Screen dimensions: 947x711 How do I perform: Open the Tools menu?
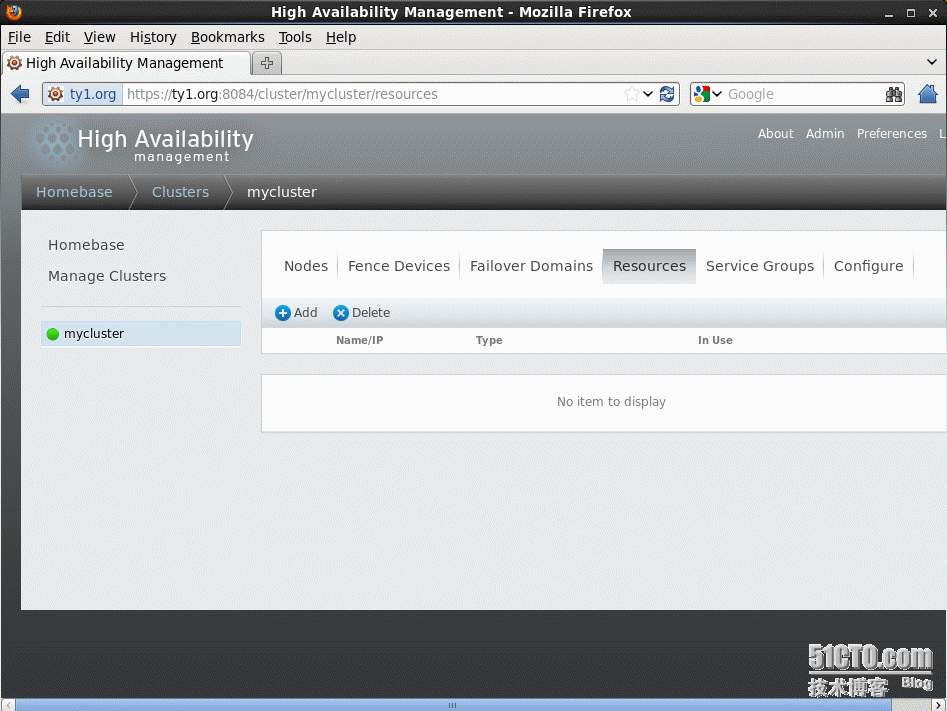coord(295,37)
